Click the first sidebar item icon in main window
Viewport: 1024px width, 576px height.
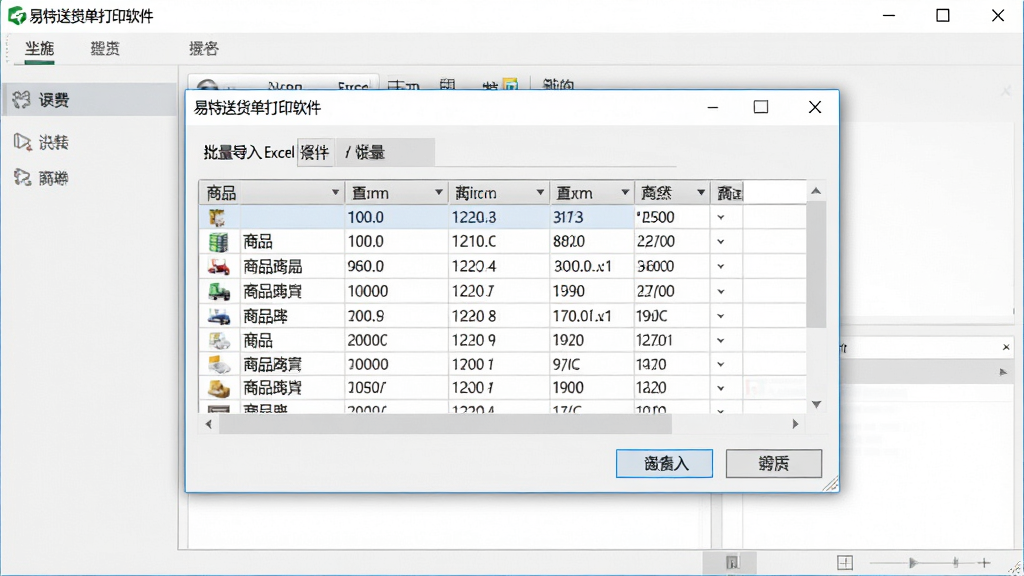(x=22, y=99)
